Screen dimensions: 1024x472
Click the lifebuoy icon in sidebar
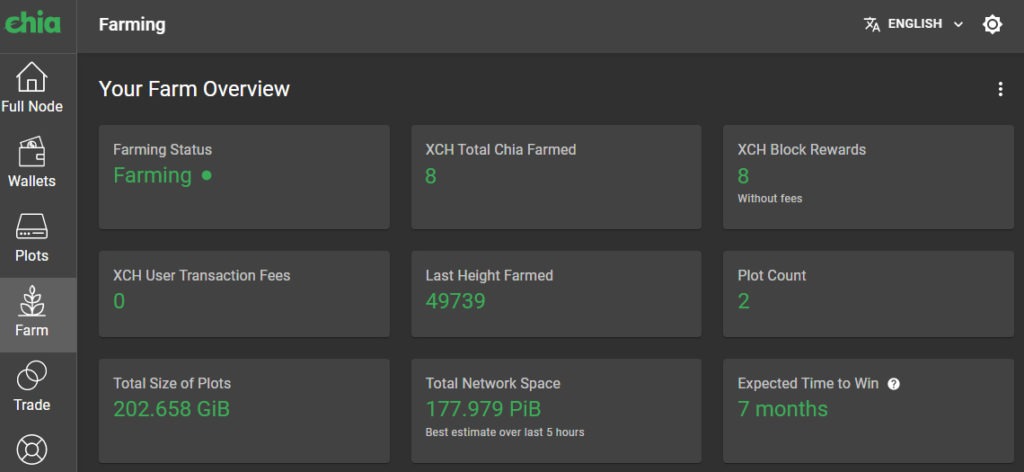click(x=32, y=449)
